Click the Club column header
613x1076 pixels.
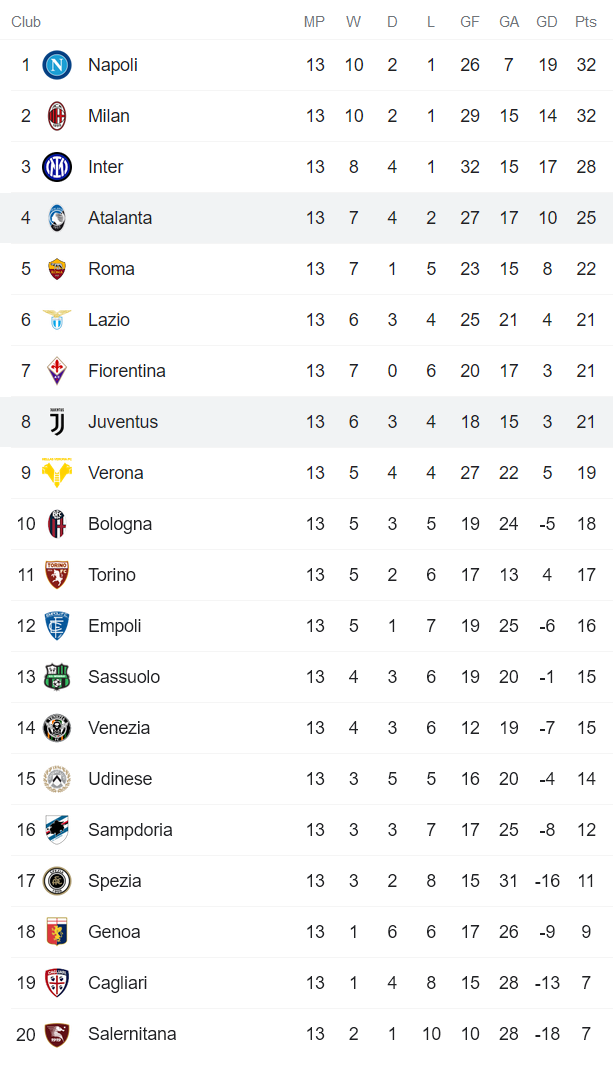click(x=26, y=22)
